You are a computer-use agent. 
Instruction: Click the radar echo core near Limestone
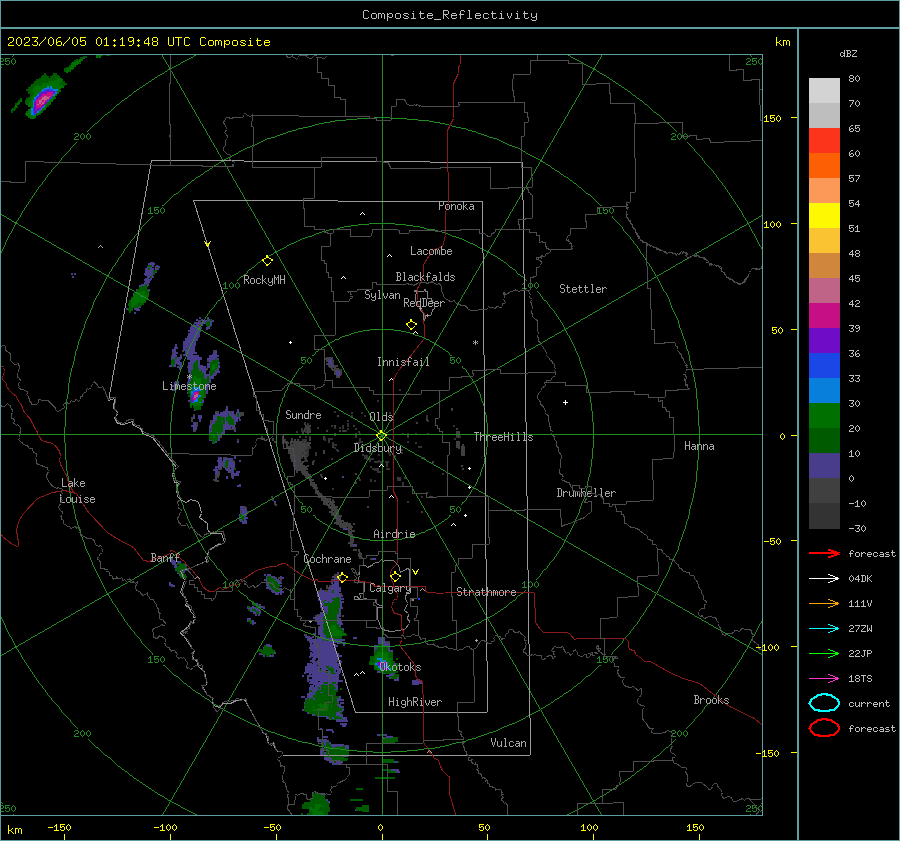click(195, 396)
